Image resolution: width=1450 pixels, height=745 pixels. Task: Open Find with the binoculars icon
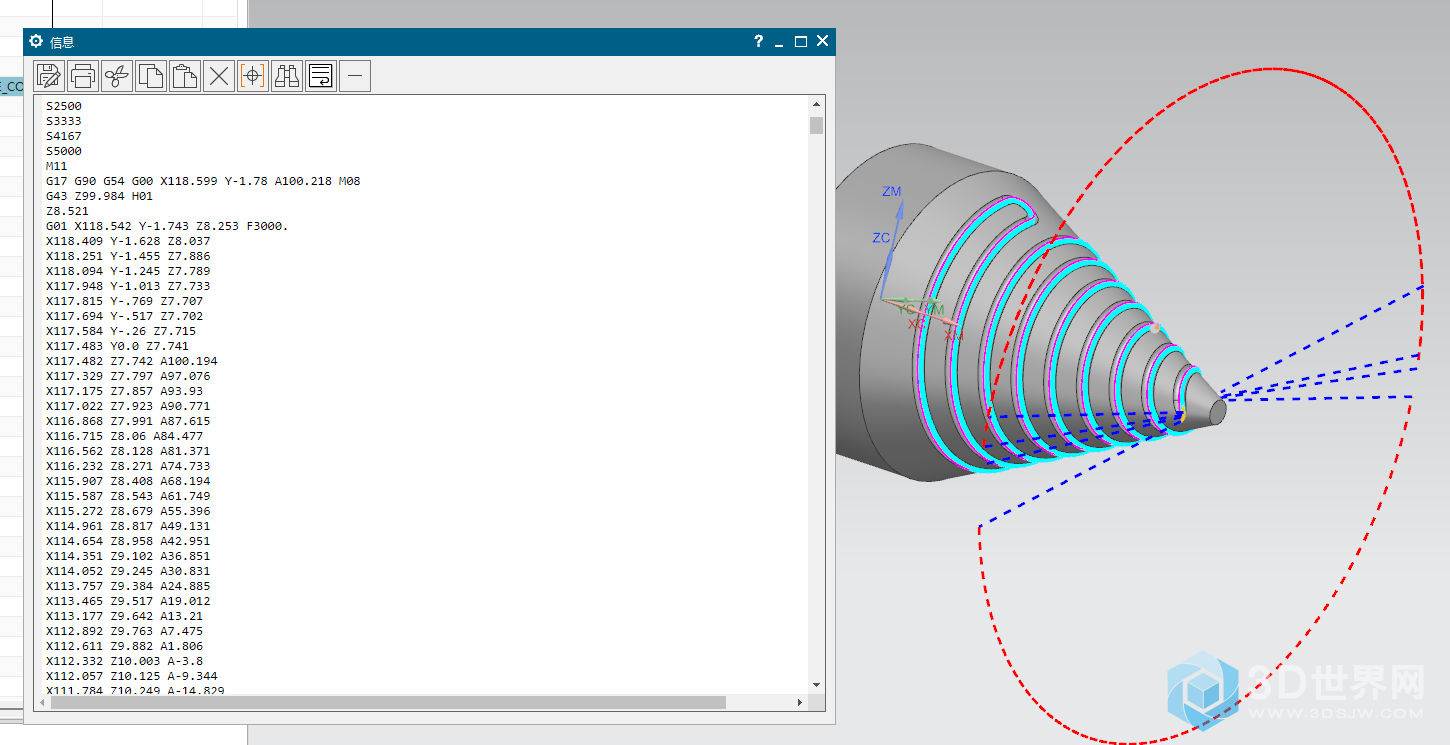pyautogui.click(x=287, y=75)
